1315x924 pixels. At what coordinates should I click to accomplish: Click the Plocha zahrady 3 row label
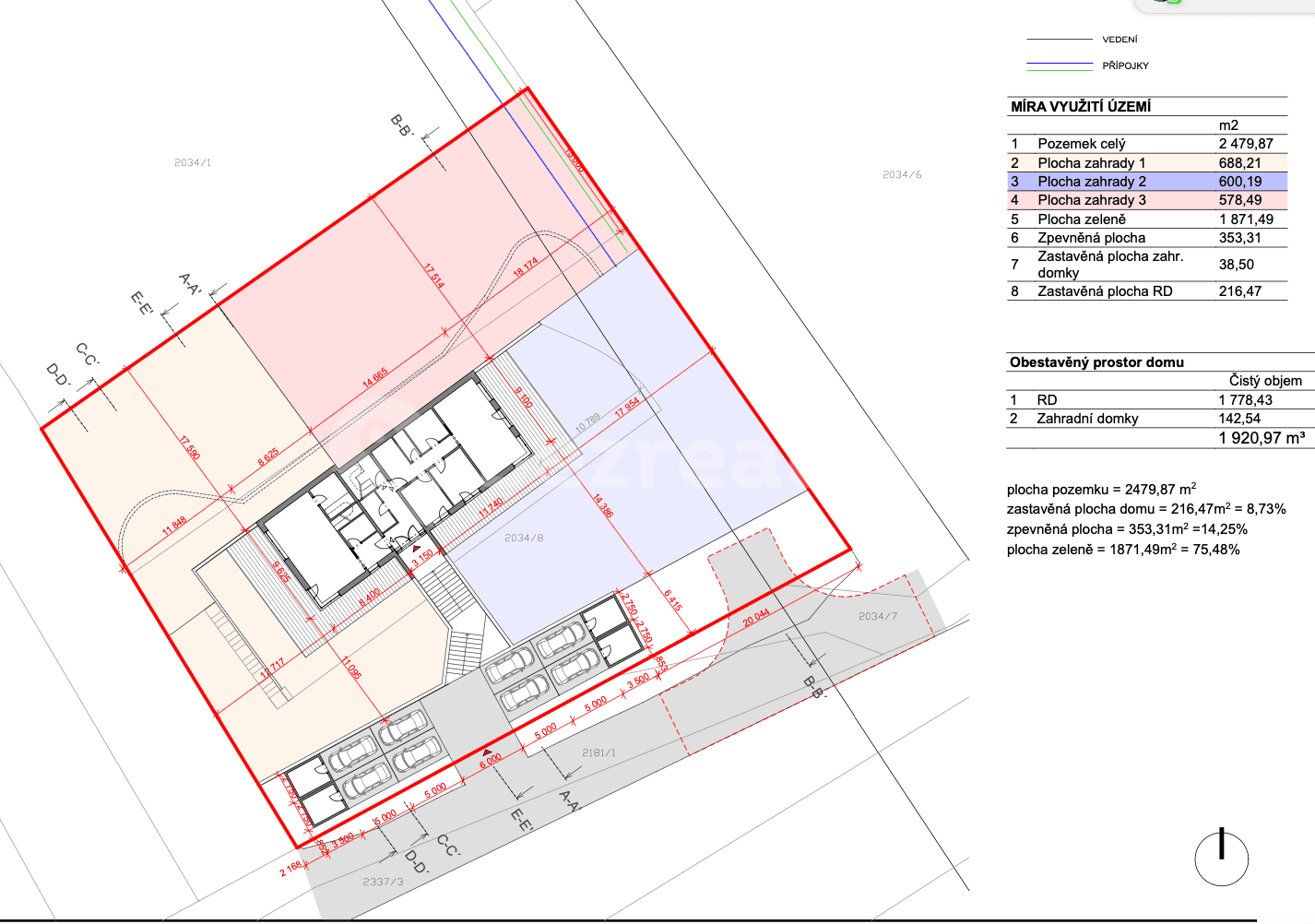1092,200
